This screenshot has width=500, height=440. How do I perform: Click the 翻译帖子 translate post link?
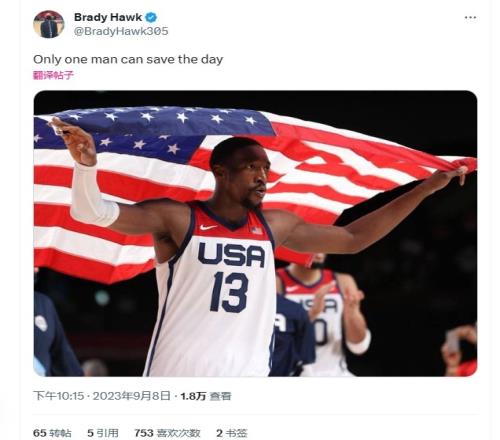[x=53, y=75]
